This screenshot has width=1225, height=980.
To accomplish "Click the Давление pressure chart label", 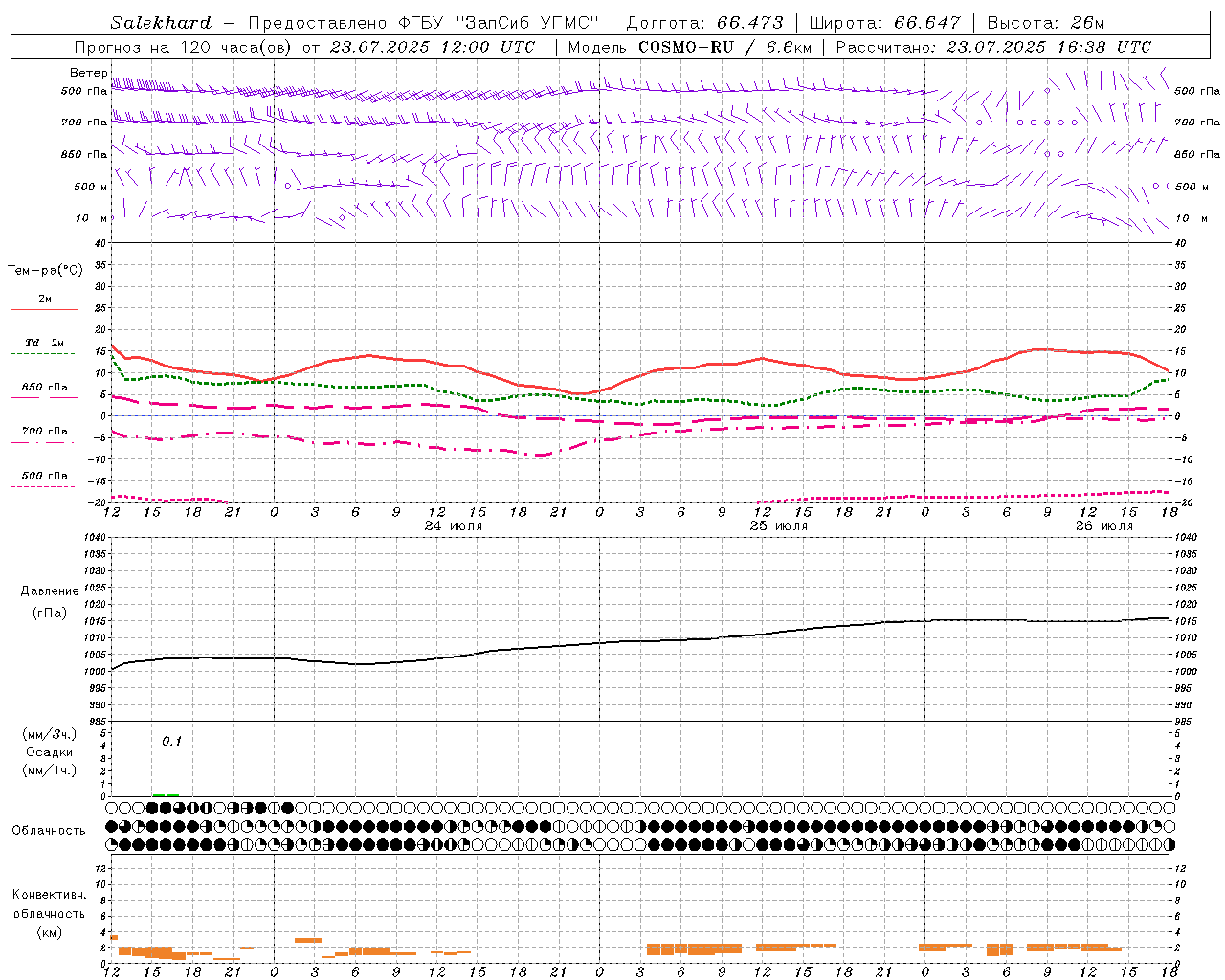I will tap(50, 591).
